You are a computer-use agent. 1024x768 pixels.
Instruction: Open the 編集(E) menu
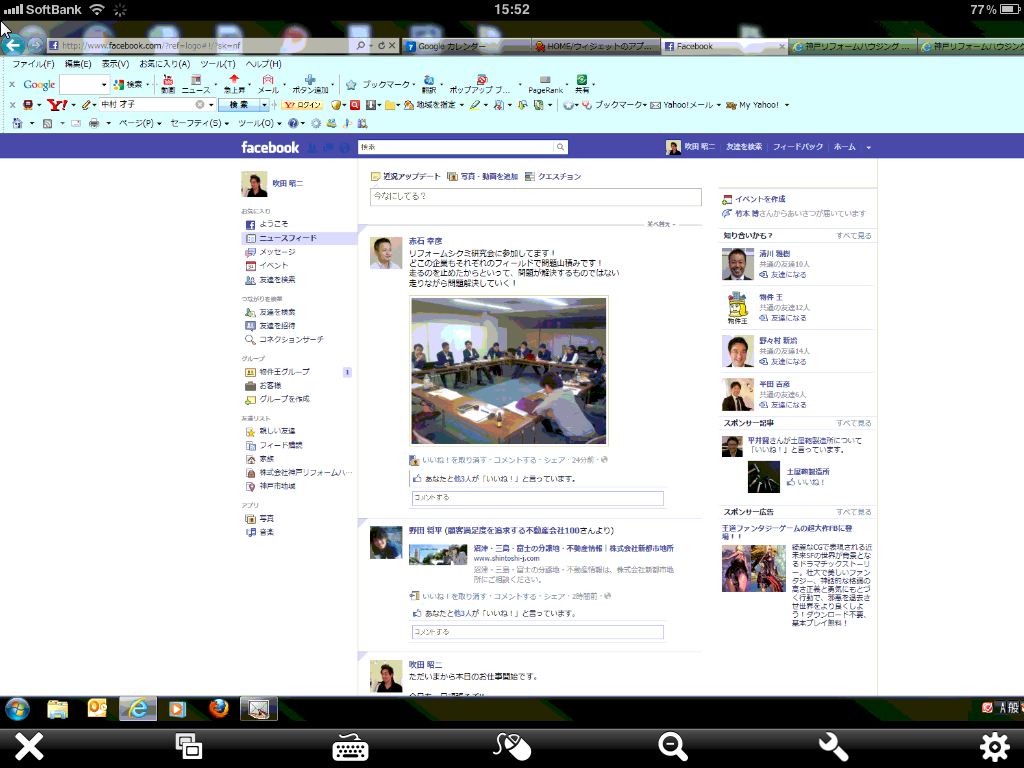78,64
